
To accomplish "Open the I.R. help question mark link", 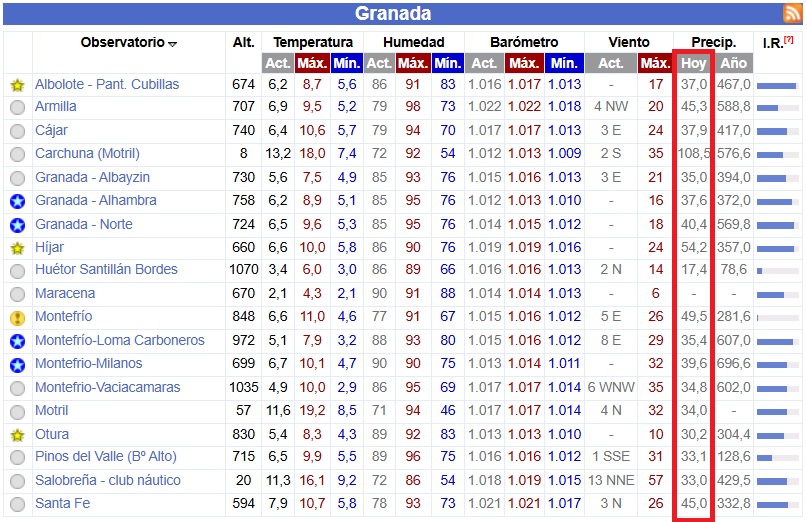I will pyautogui.click(x=789, y=40).
